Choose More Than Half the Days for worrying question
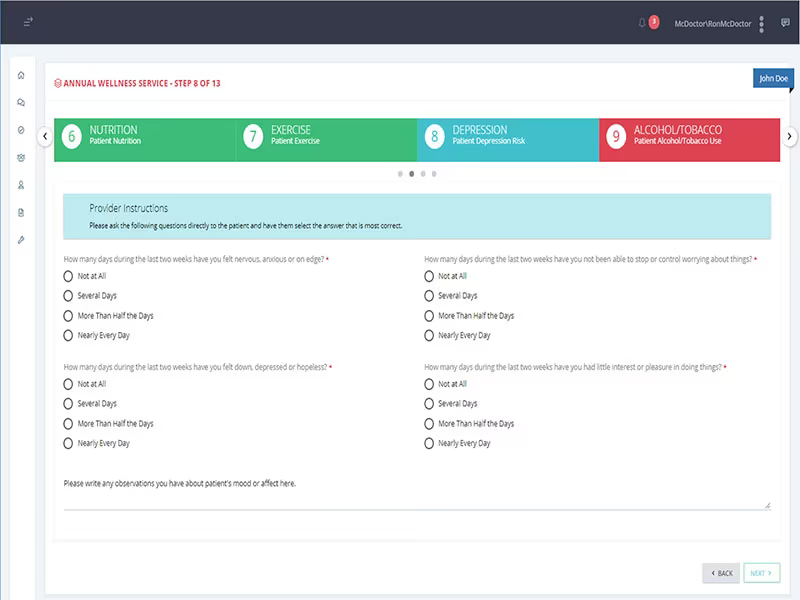The height and width of the screenshot is (600, 800). [x=429, y=316]
